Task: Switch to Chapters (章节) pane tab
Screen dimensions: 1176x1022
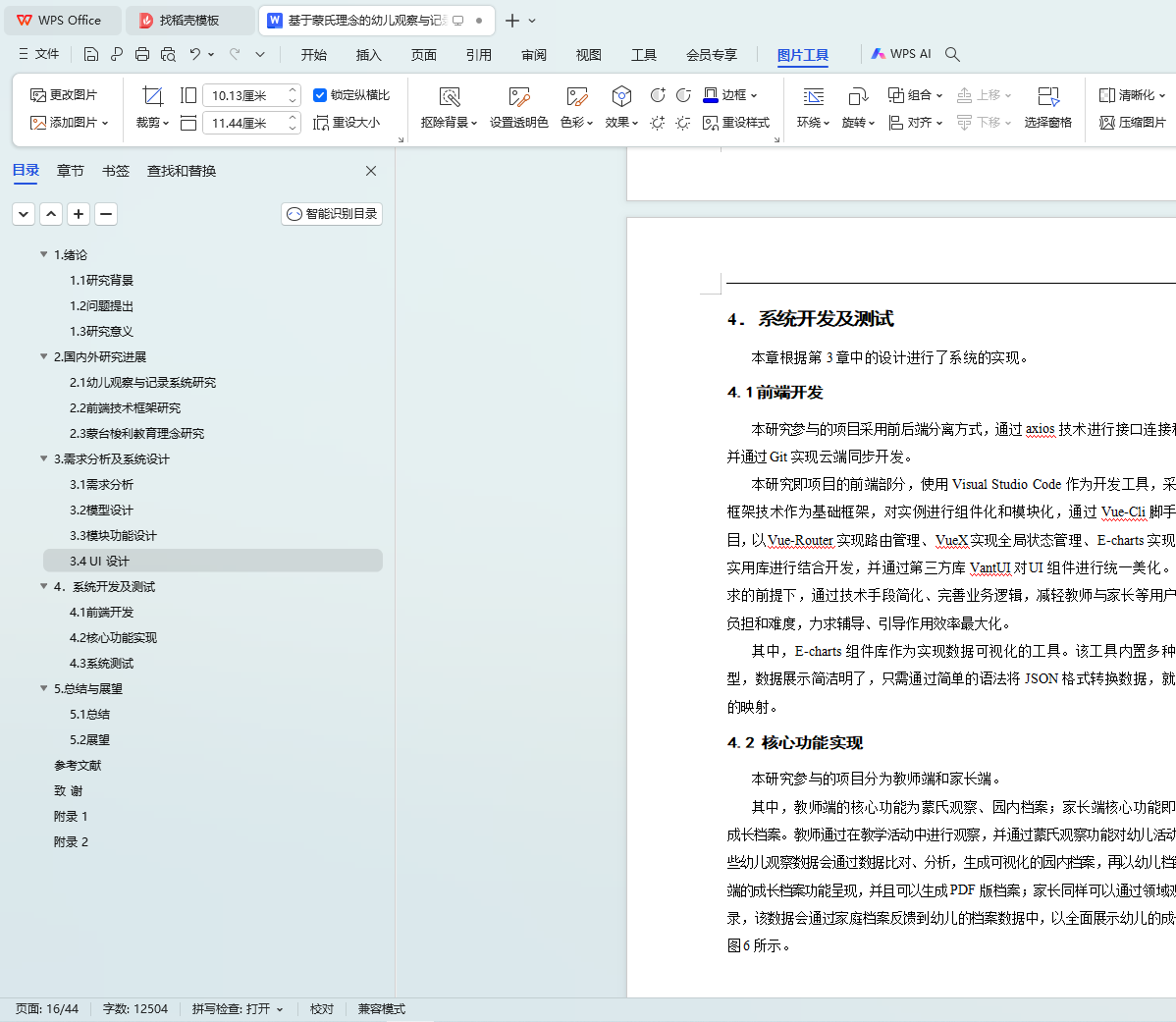Action: click(70, 171)
